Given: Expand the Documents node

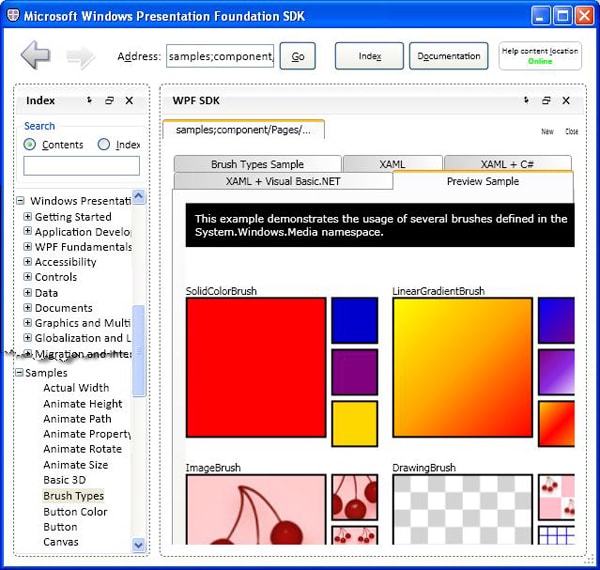Looking at the screenshot, I should 28,308.
